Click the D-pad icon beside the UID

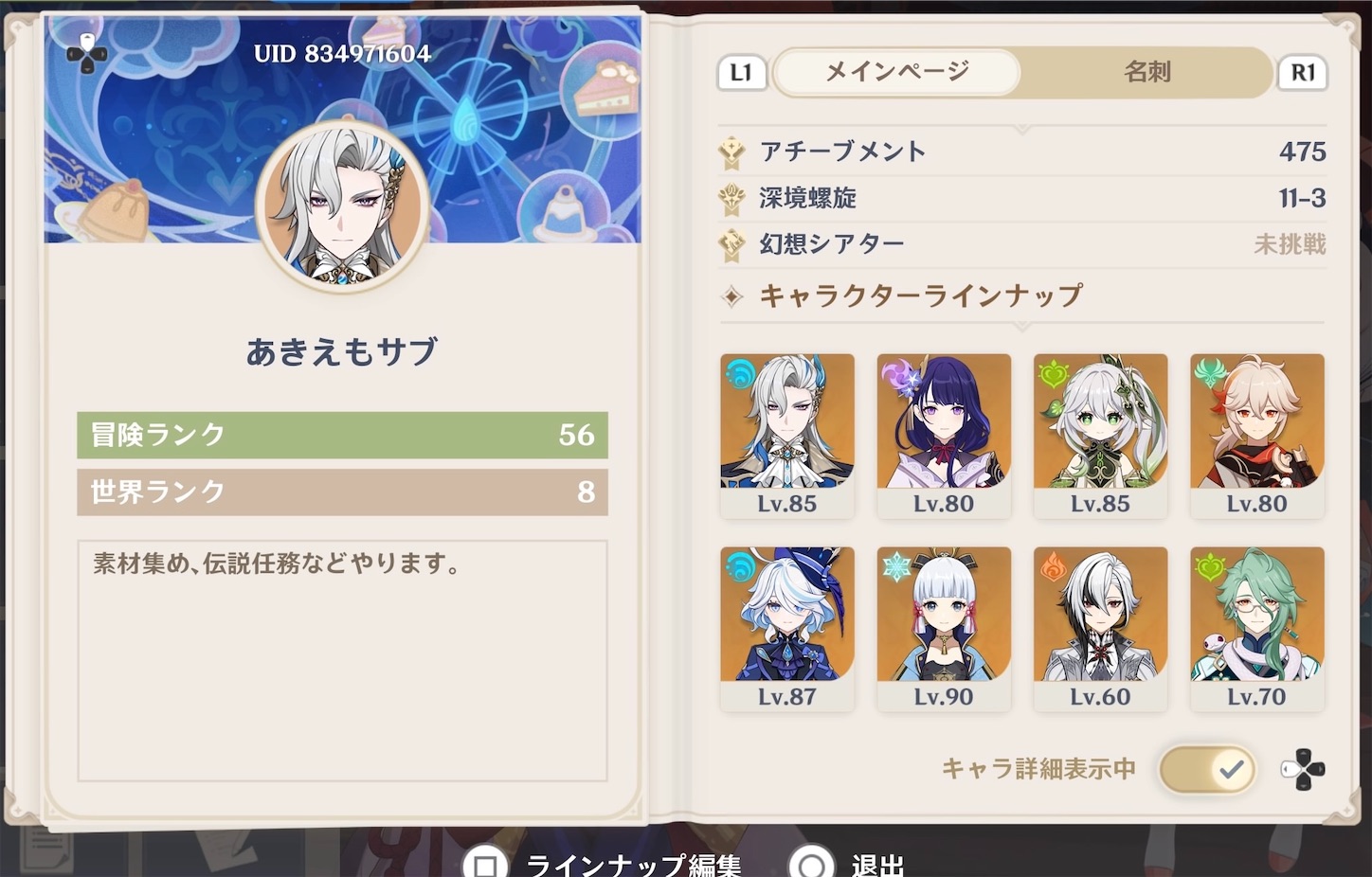(86, 54)
